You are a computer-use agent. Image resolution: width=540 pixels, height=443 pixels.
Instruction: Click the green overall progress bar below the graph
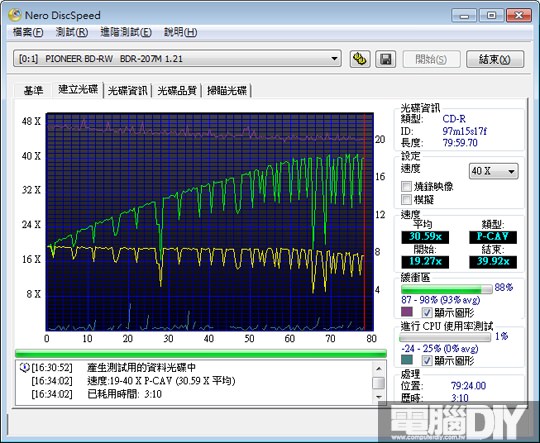click(x=201, y=353)
